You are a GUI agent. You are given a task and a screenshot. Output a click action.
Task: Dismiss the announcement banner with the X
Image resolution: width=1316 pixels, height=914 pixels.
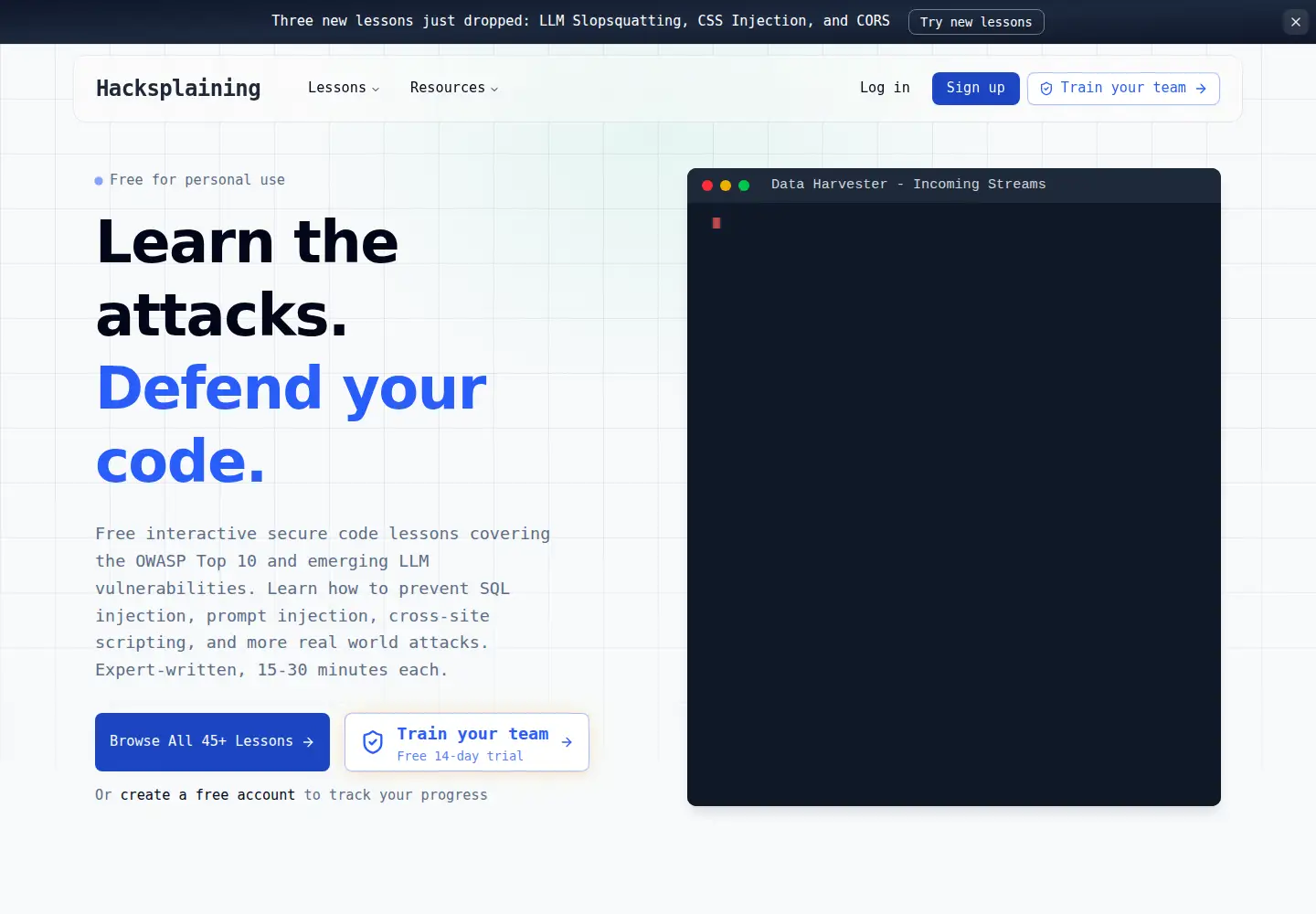point(1295,22)
